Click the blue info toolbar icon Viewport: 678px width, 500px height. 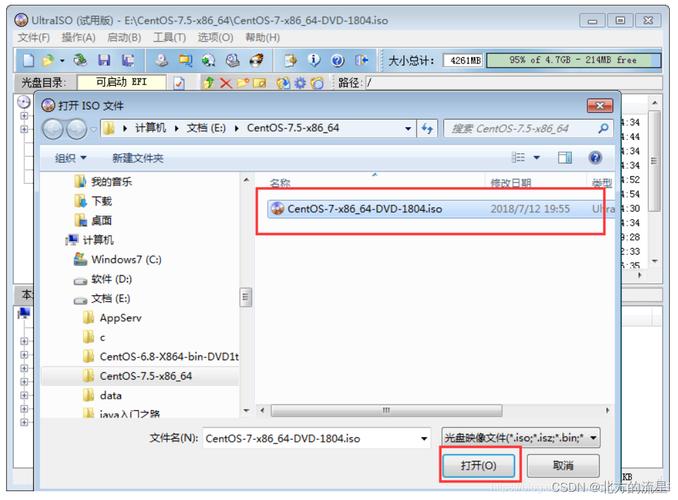point(314,60)
